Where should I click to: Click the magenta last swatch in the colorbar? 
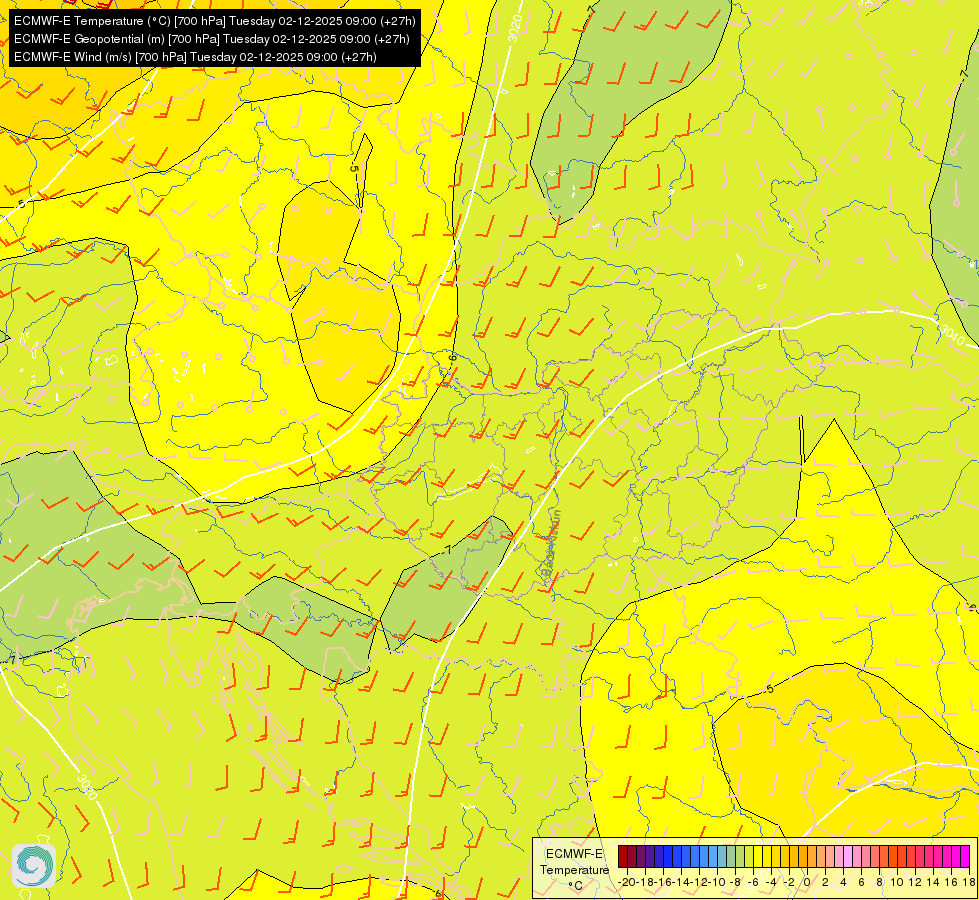coord(965,856)
